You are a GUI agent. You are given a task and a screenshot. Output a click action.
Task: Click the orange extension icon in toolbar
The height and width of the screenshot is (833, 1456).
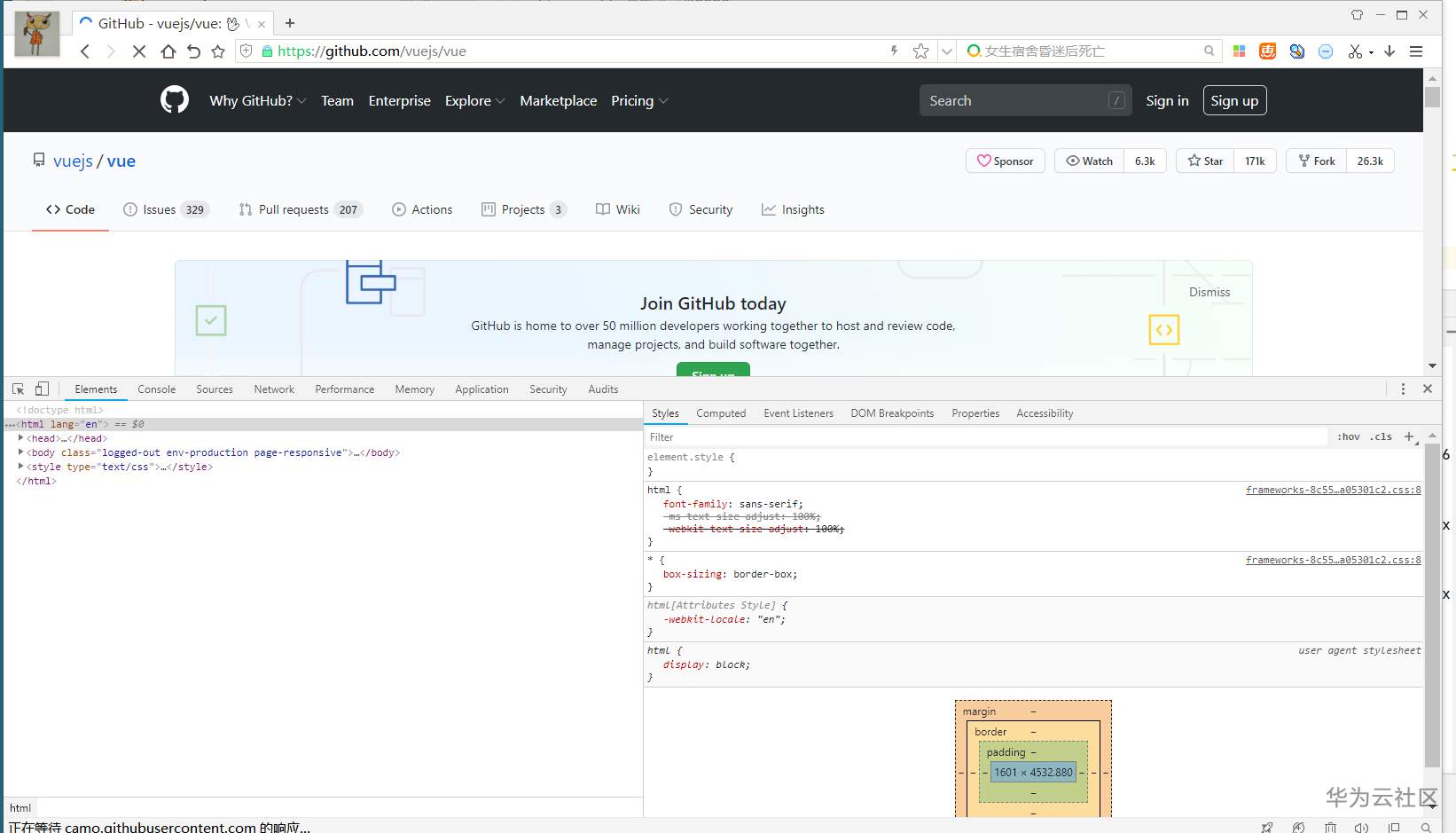point(1268,51)
